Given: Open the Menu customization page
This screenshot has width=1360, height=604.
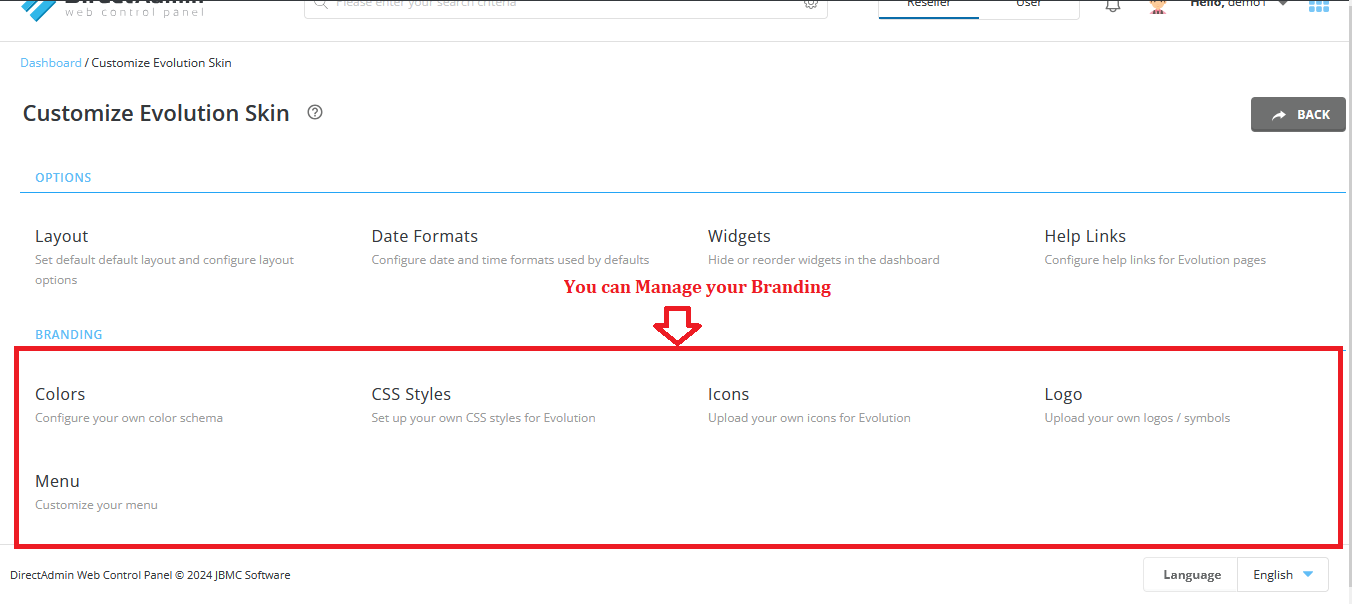Looking at the screenshot, I should 57,481.
